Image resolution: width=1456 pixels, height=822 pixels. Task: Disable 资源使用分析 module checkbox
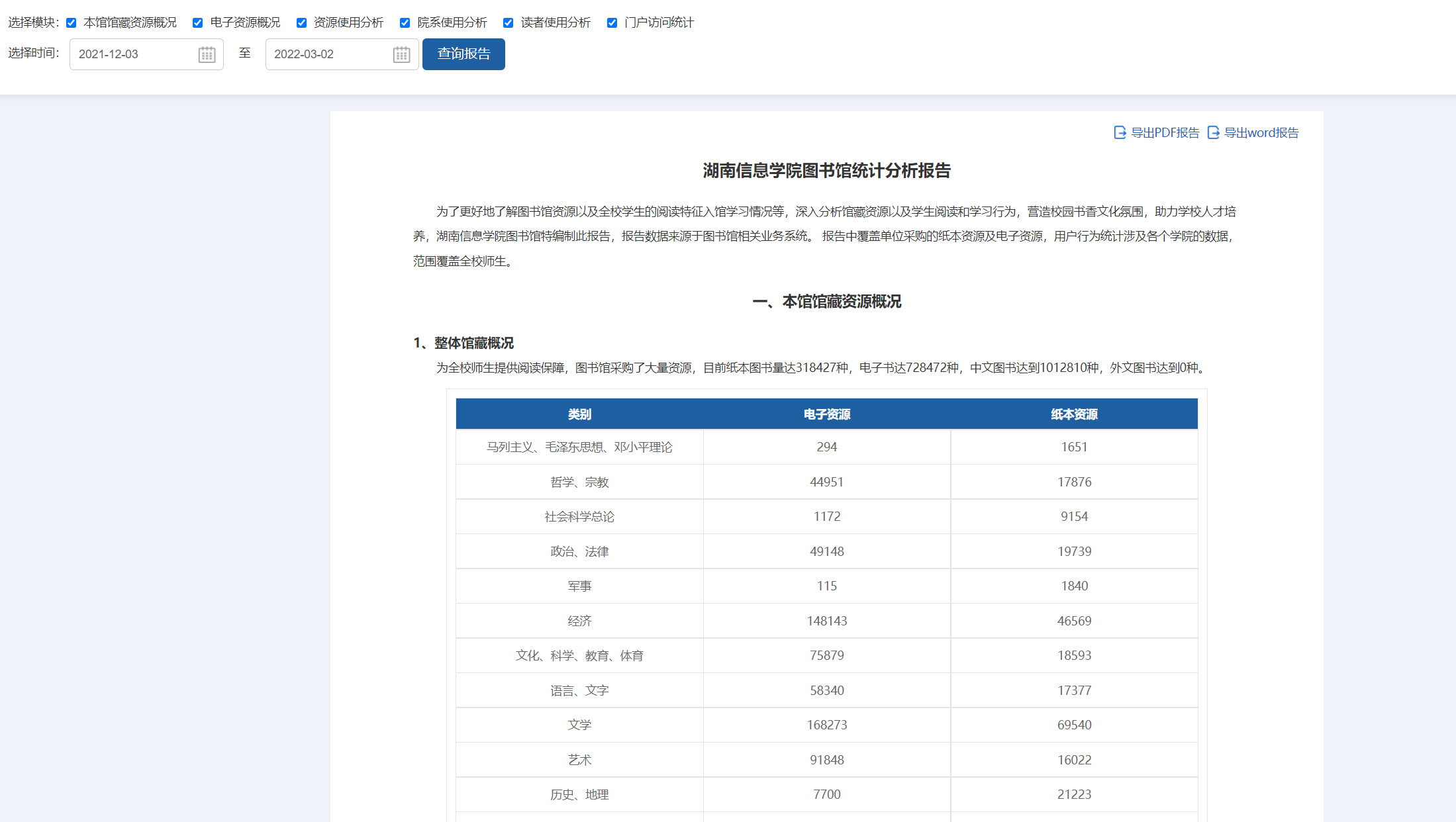301,23
